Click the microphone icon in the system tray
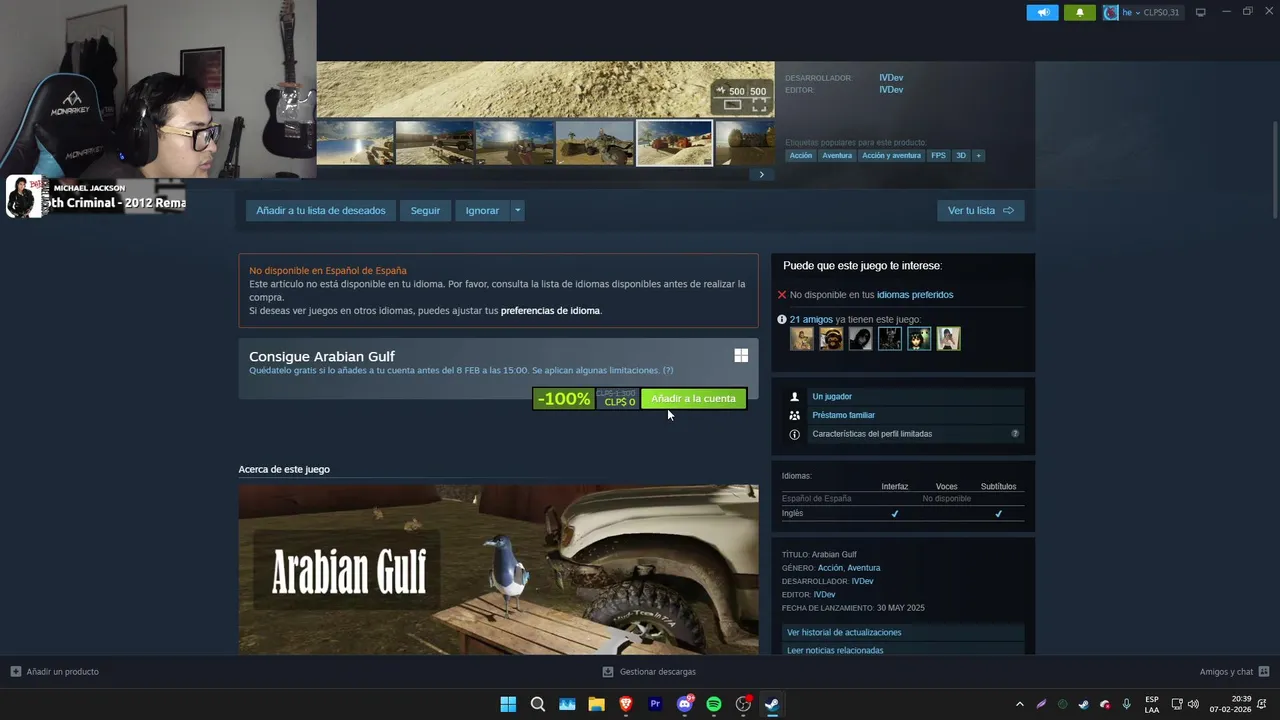Screen dimensions: 1280x720 point(1127,704)
